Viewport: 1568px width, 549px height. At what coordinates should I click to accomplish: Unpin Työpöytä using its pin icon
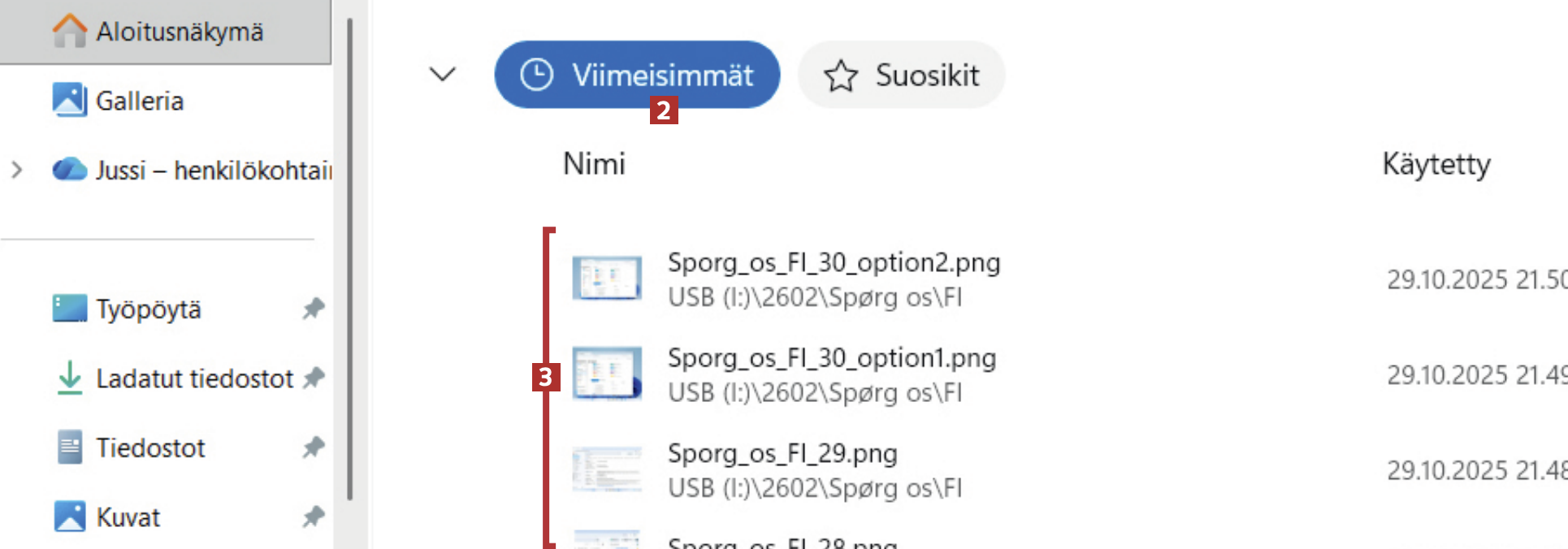coord(314,309)
